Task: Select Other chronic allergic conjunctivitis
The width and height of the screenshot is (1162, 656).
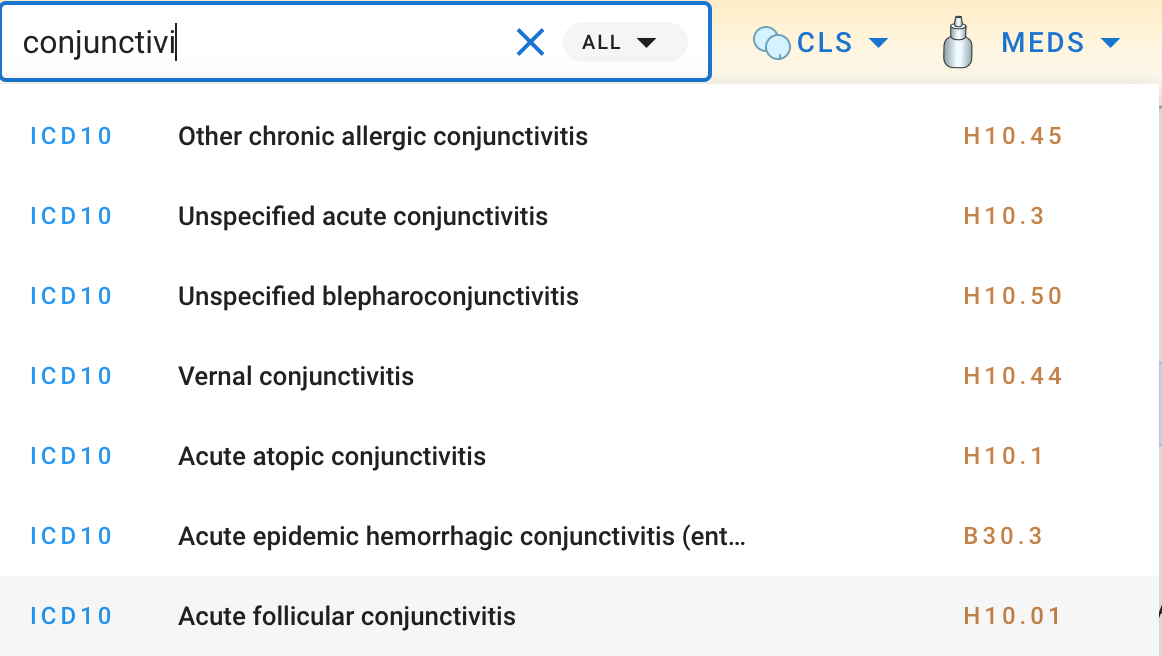Action: click(580, 136)
